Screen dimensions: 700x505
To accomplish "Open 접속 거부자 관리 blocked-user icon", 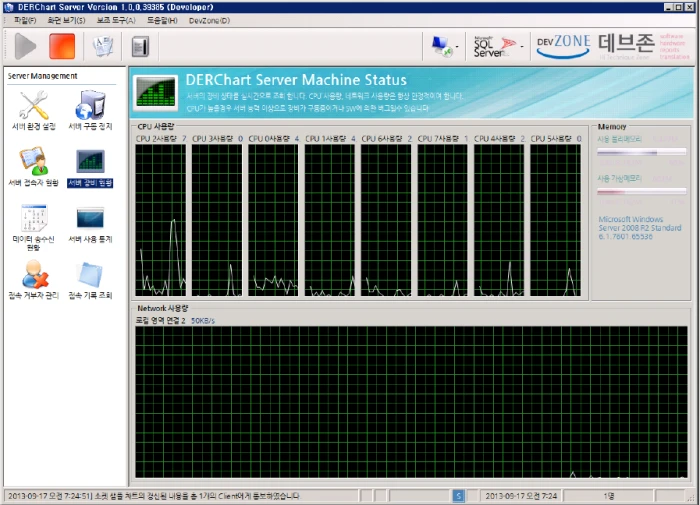I will (34, 274).
